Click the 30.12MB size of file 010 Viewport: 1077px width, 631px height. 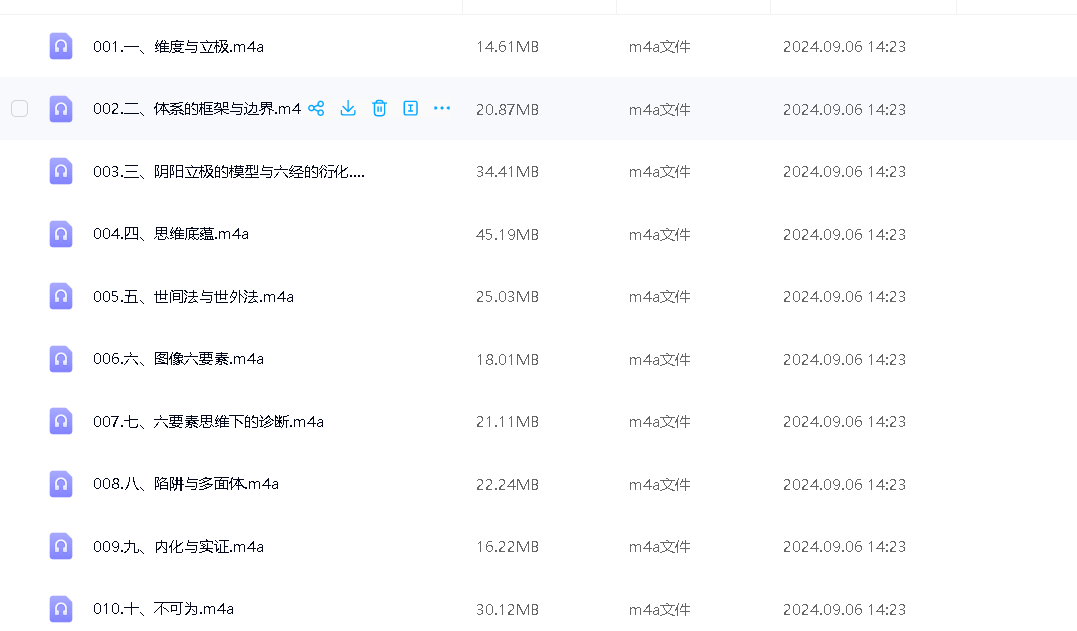pos(507,609)
